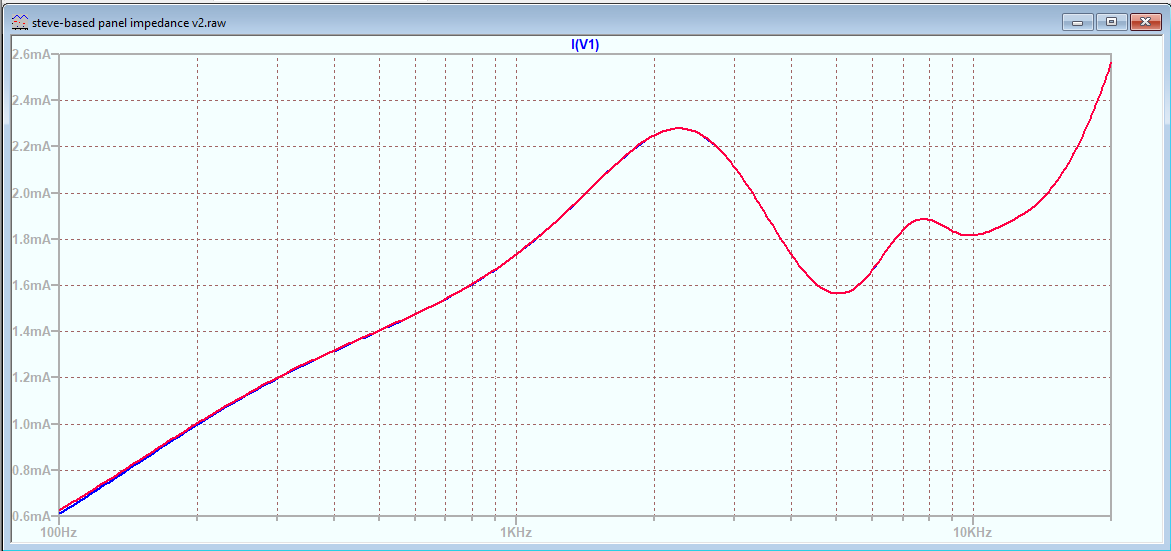Click the 1.6mA vertical axis label
The width and height of the screenshot is (1171, 551).
coord(32,286)
